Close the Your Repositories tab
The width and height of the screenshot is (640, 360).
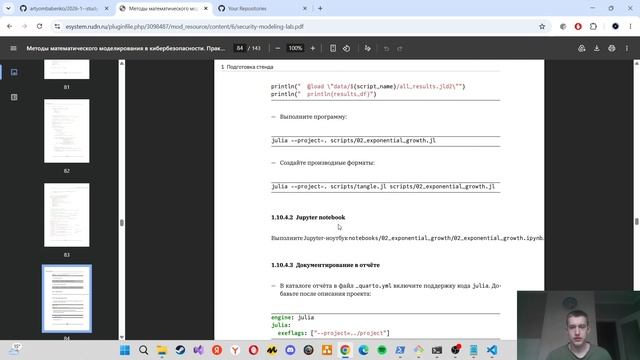[304, 8]
